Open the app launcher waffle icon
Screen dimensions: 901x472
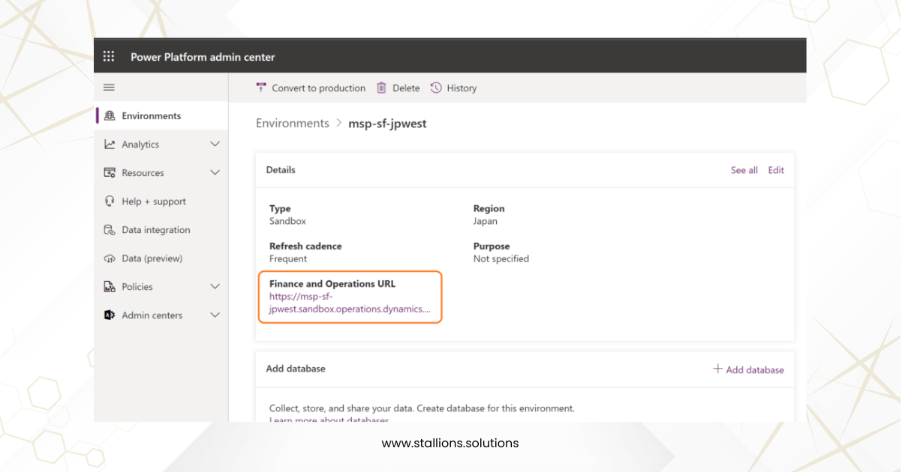coord(109,57)
